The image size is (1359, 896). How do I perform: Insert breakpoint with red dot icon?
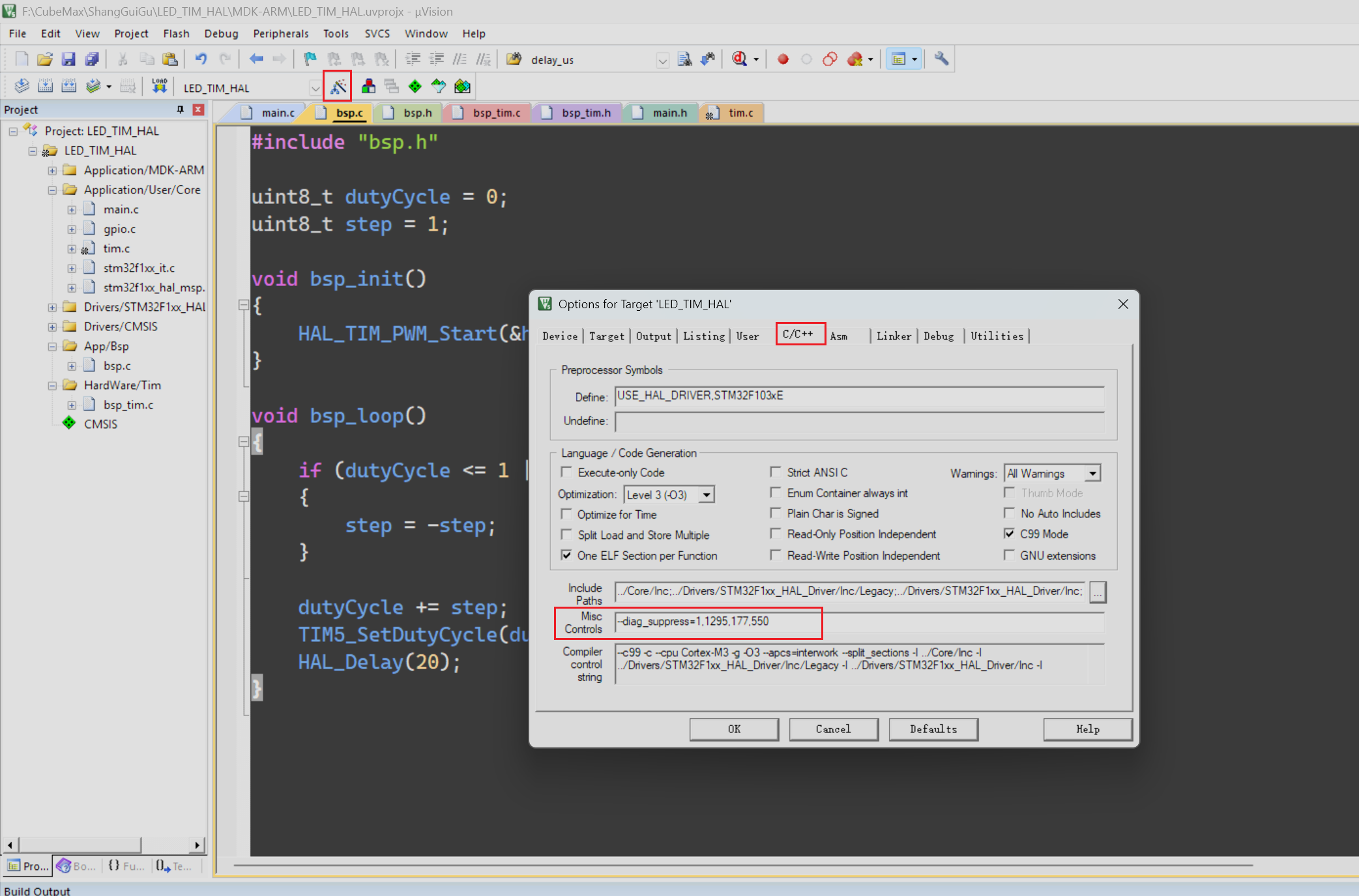(783, 59)
